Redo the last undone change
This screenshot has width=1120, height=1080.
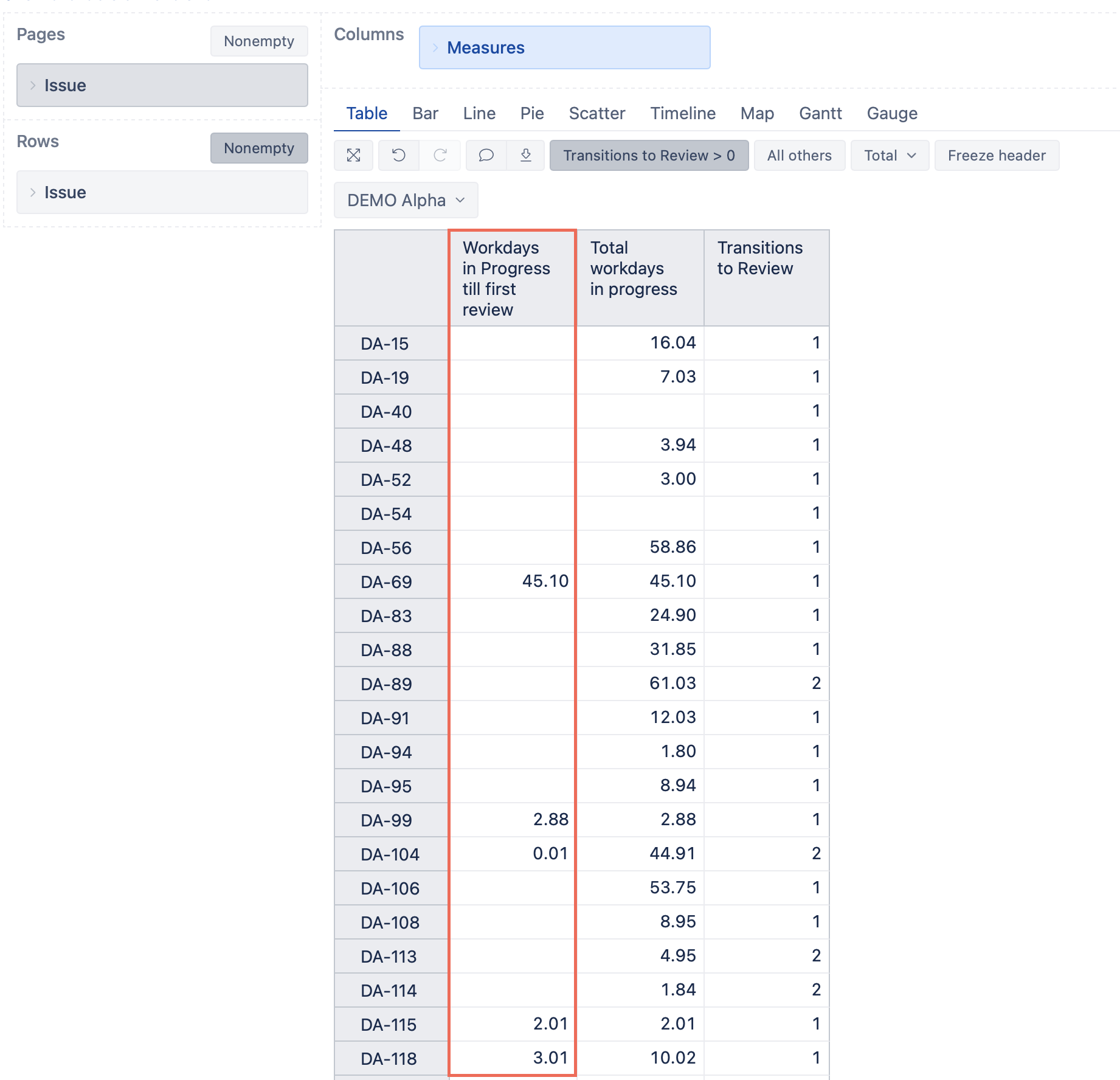coord(440,156)
